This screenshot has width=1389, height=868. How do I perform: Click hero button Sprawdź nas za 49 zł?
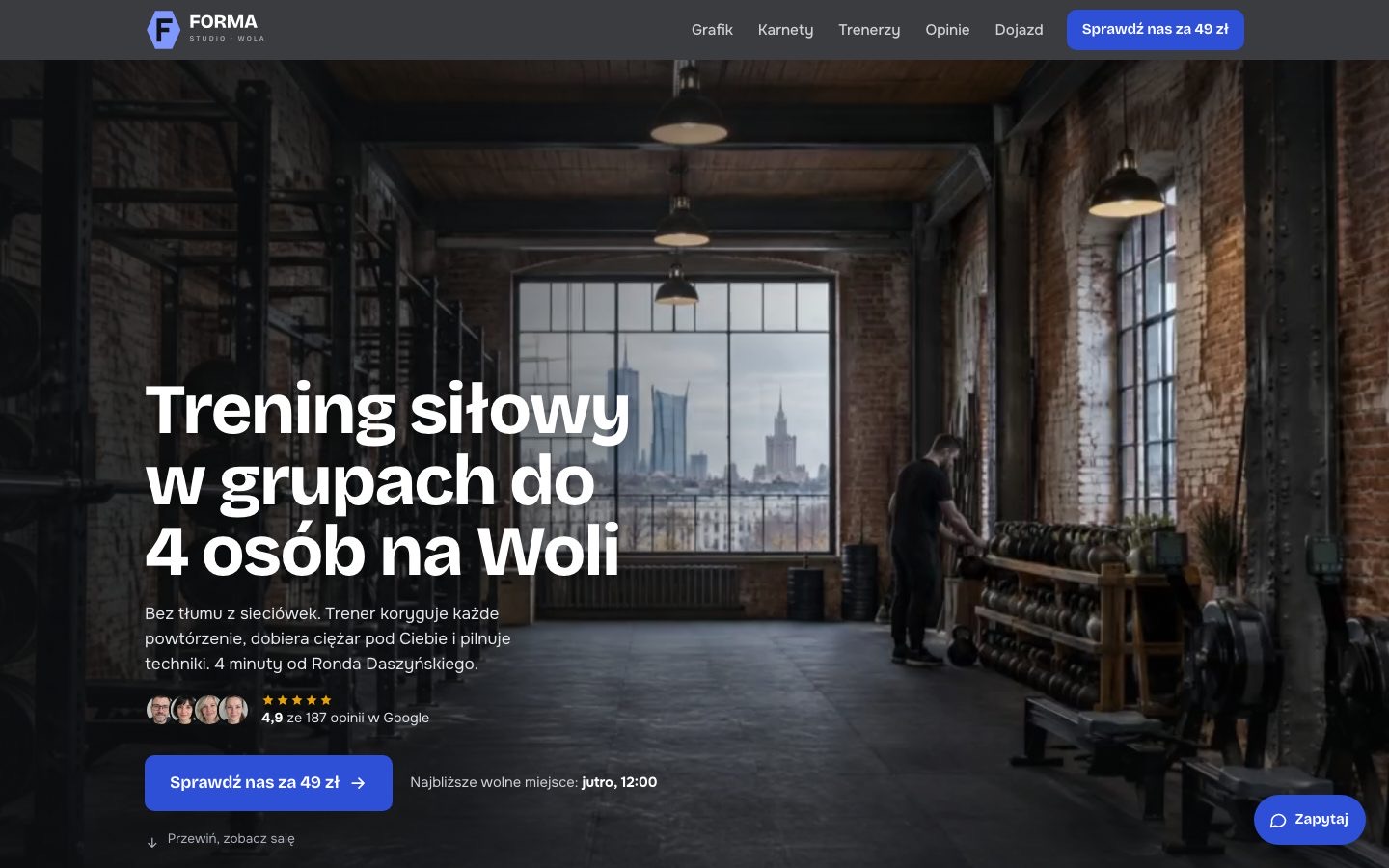point(268,783)
